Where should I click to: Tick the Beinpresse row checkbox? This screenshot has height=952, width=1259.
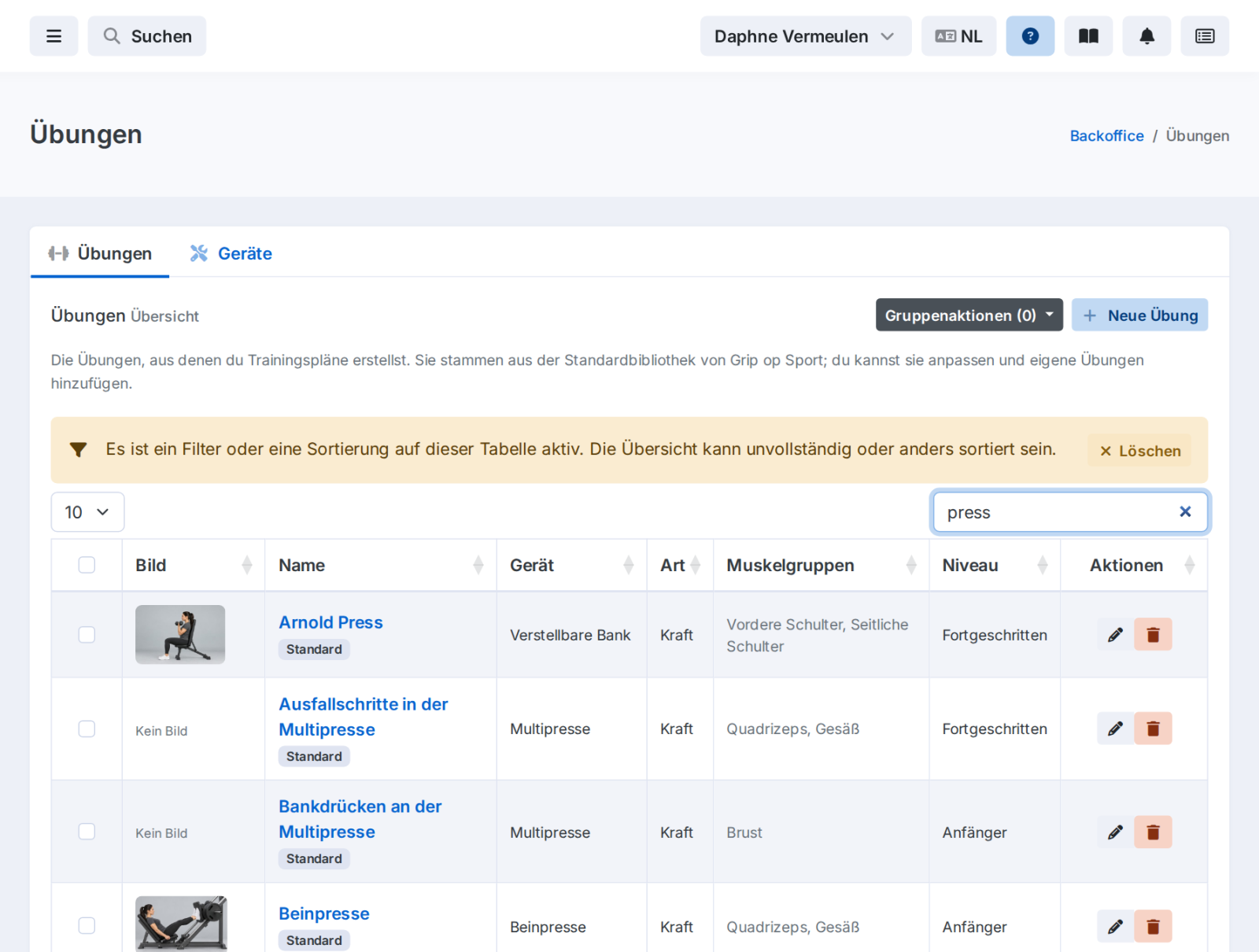pos(87,925)
